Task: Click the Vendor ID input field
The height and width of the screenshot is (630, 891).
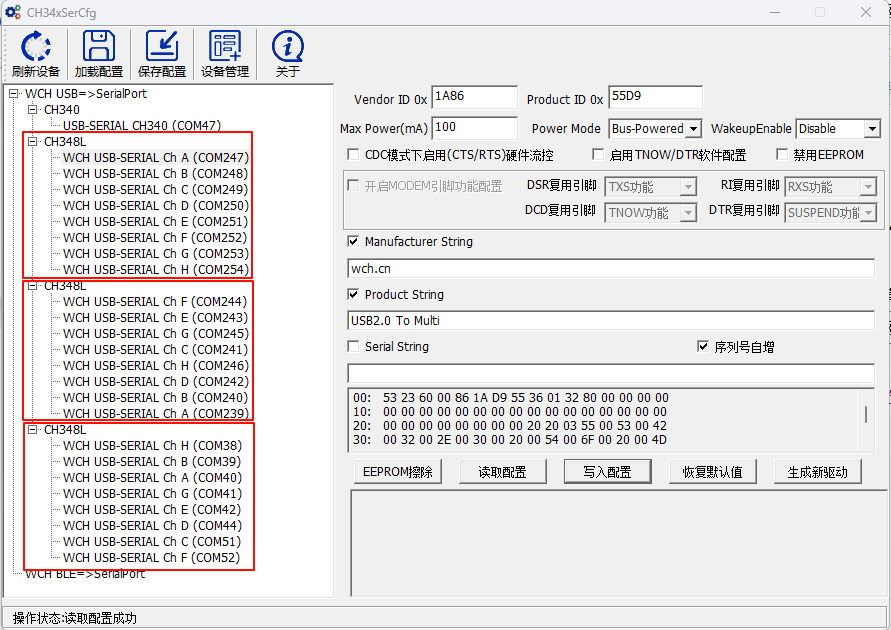Action: (474, 98)
